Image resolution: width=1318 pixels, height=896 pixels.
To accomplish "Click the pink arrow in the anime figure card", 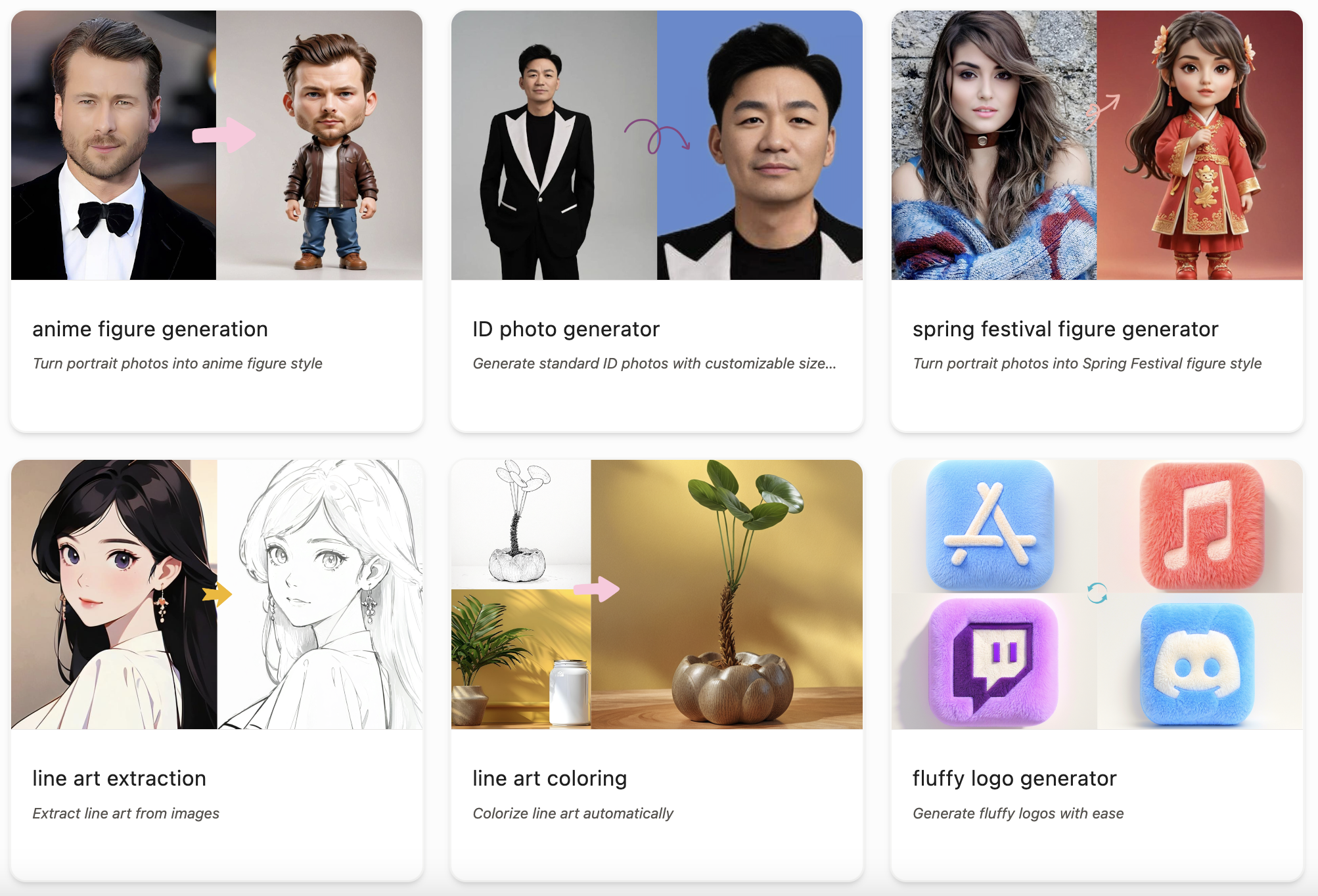I will pos(224,135).
